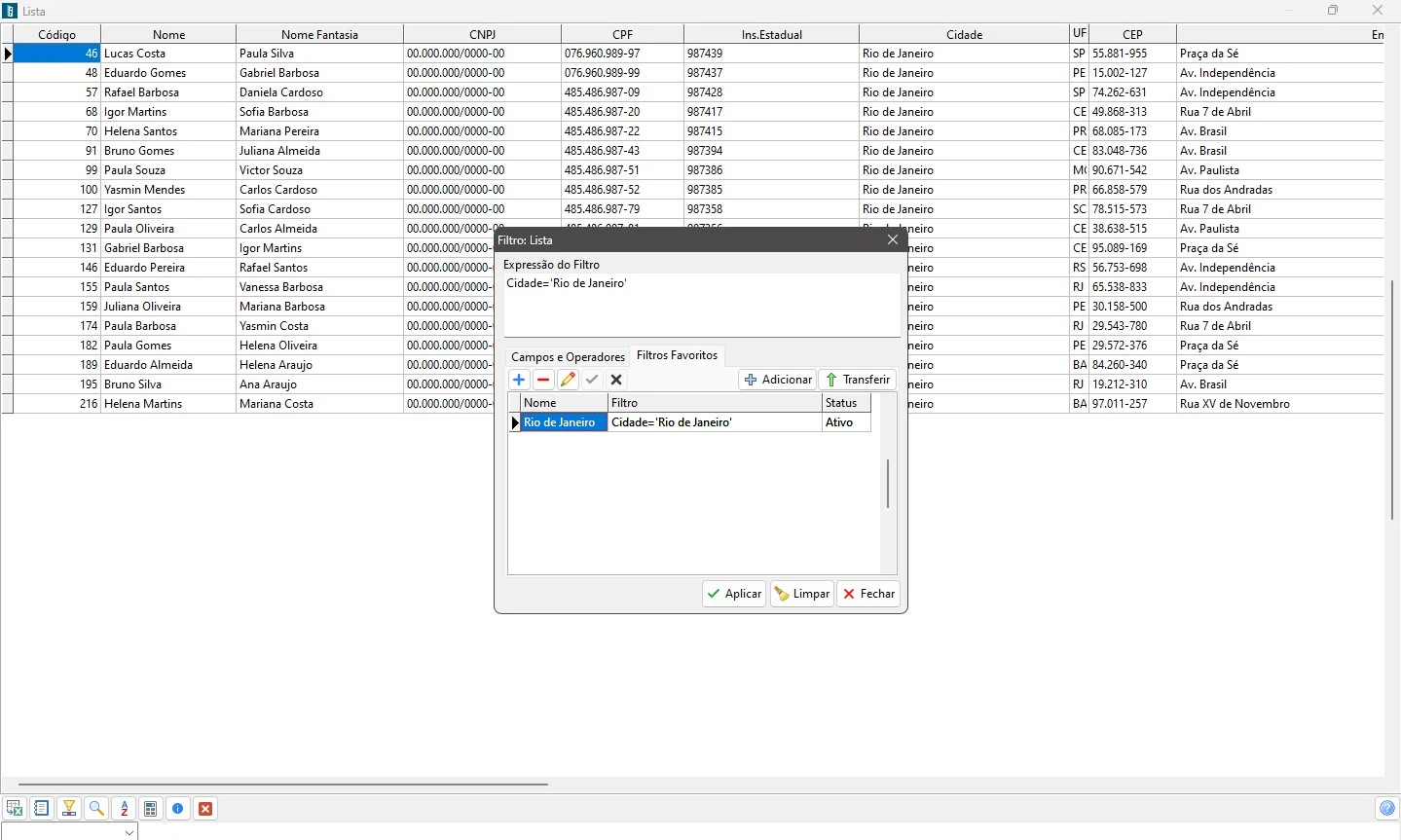The image size is (1401, 840).
Task: Click the red X icon in bottom toolbar
Action: pos(205,809)
